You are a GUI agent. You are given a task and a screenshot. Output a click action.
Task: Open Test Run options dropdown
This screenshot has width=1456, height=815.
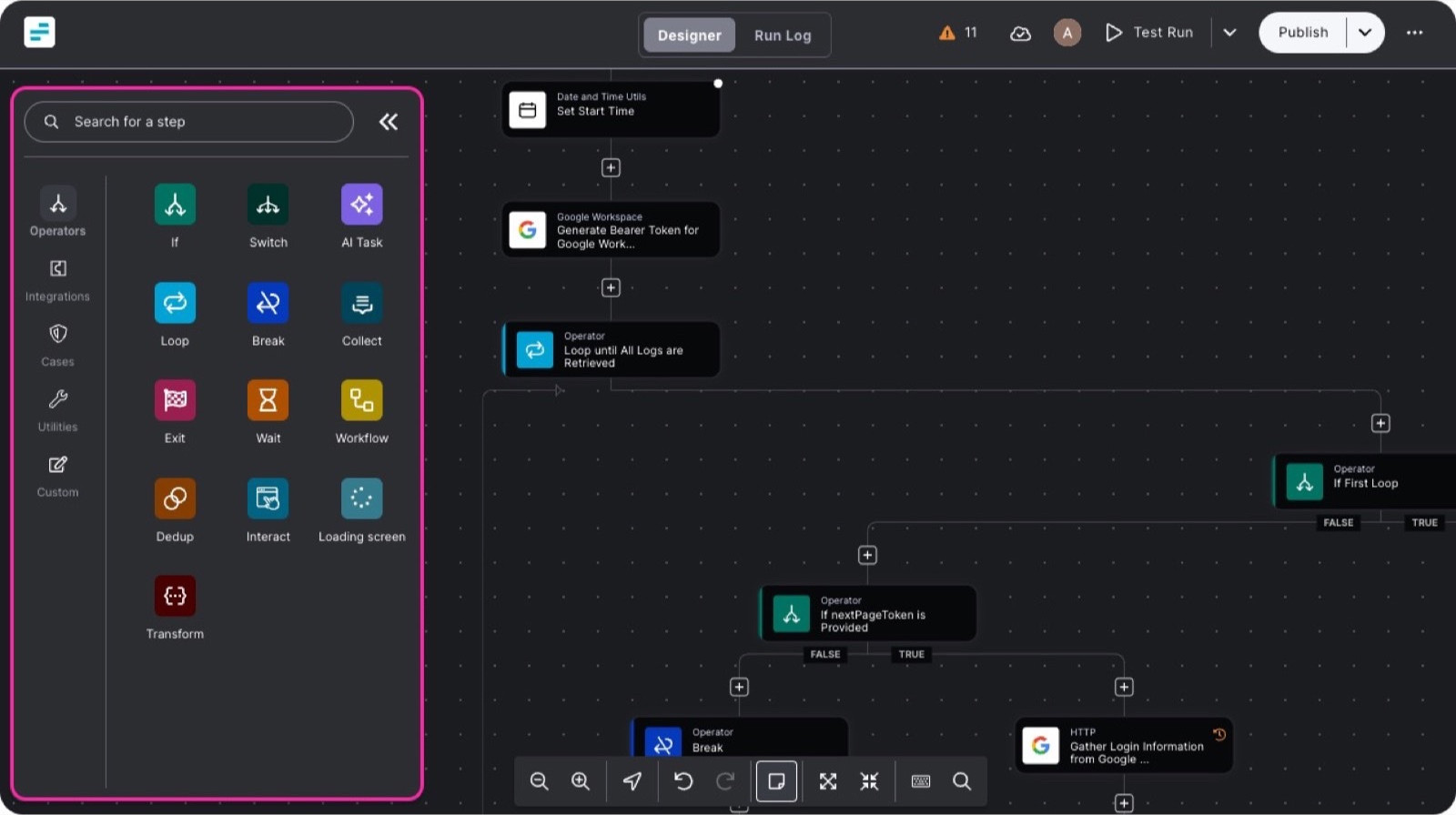[1229, 33]
